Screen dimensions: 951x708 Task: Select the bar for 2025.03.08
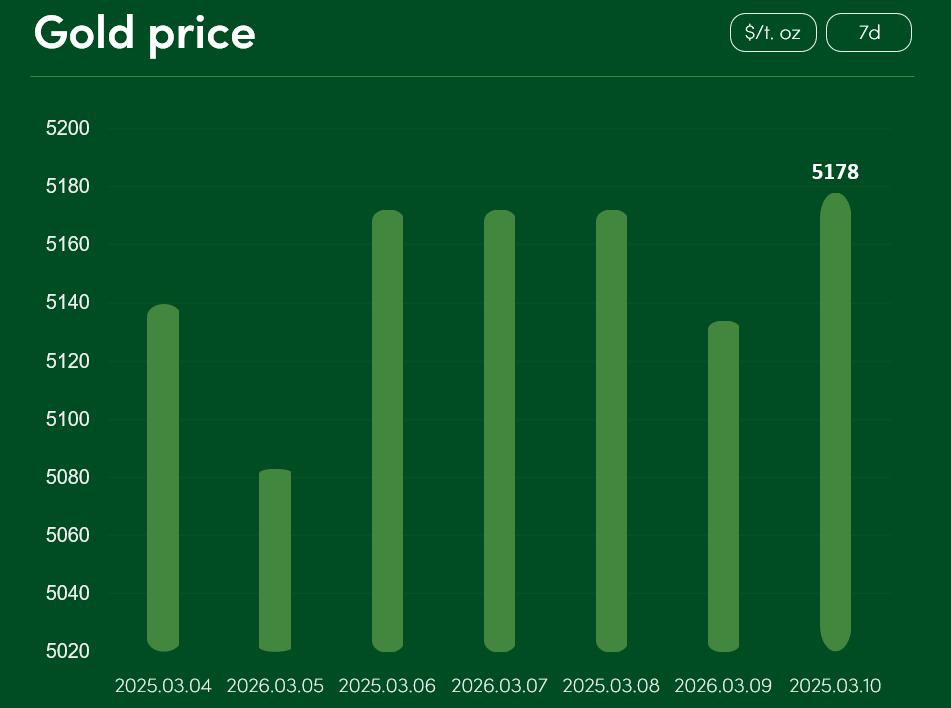(x=611, y=431)
